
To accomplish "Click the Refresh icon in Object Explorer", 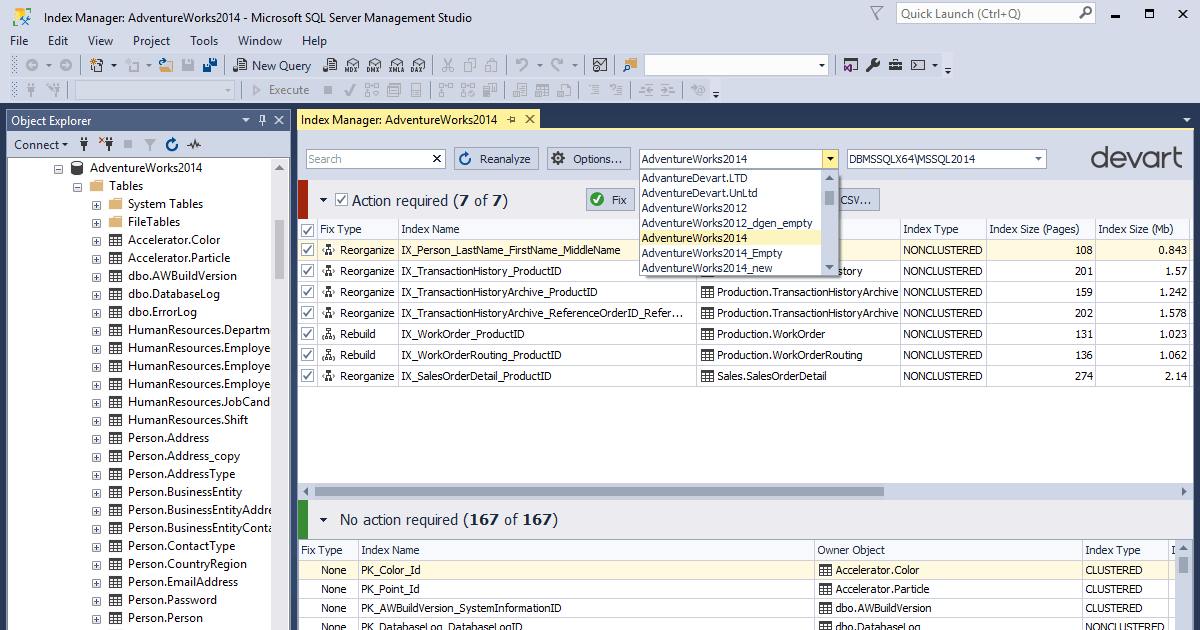I will tap(170, 144).
